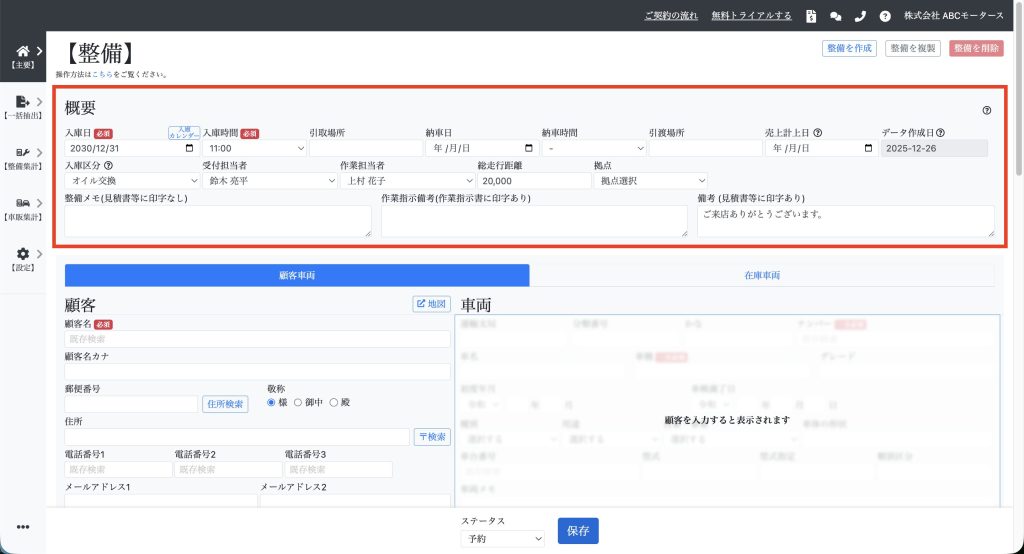Screen dimensions: 1024x554
Task: Click the invoice document icon in header
Action: pos(811,16)
